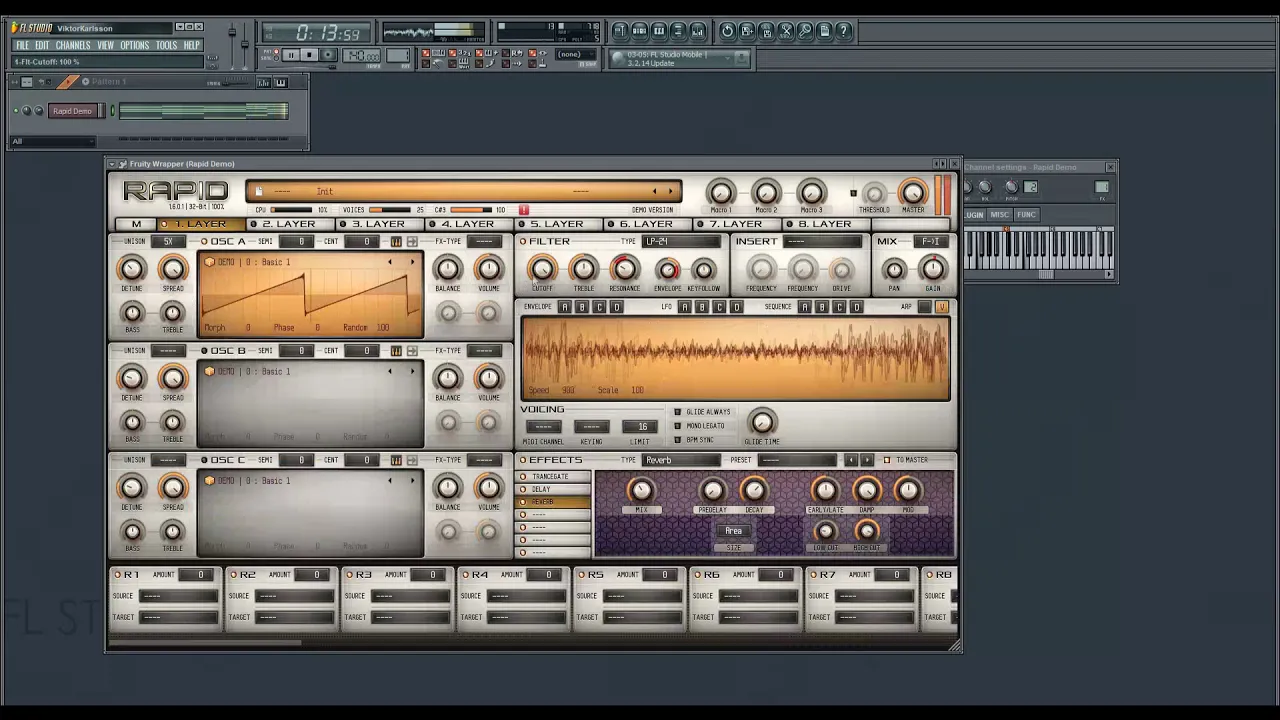The image size is (1280, 720).
Task: Open OSC A FX-TYPE dropdown
Action: pos(485,242)
